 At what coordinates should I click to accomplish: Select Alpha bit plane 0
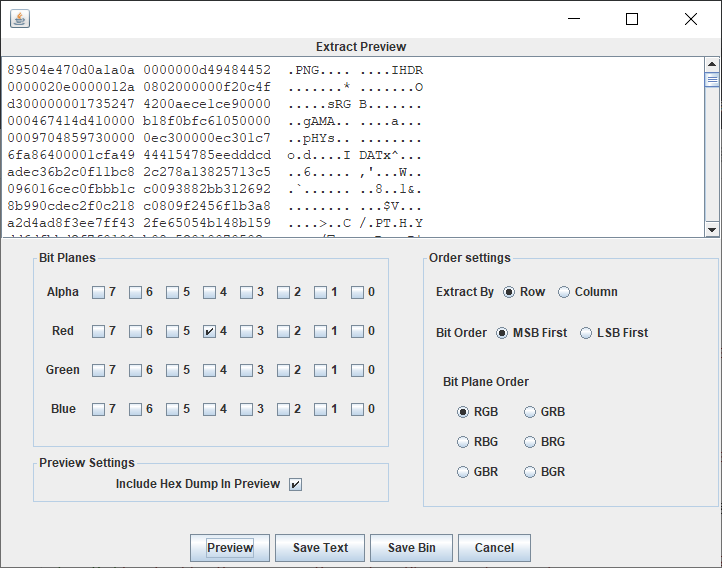[x=357, y=292]
